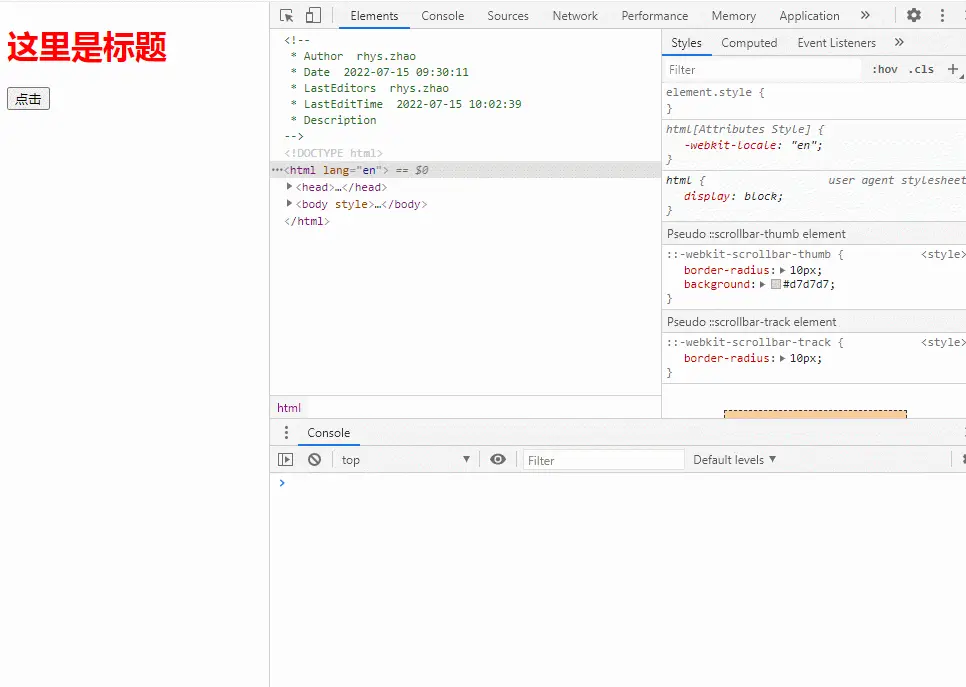Open the DevTools three-dot customize menu
Screen dimensions: 966x687
click(941, 16)
